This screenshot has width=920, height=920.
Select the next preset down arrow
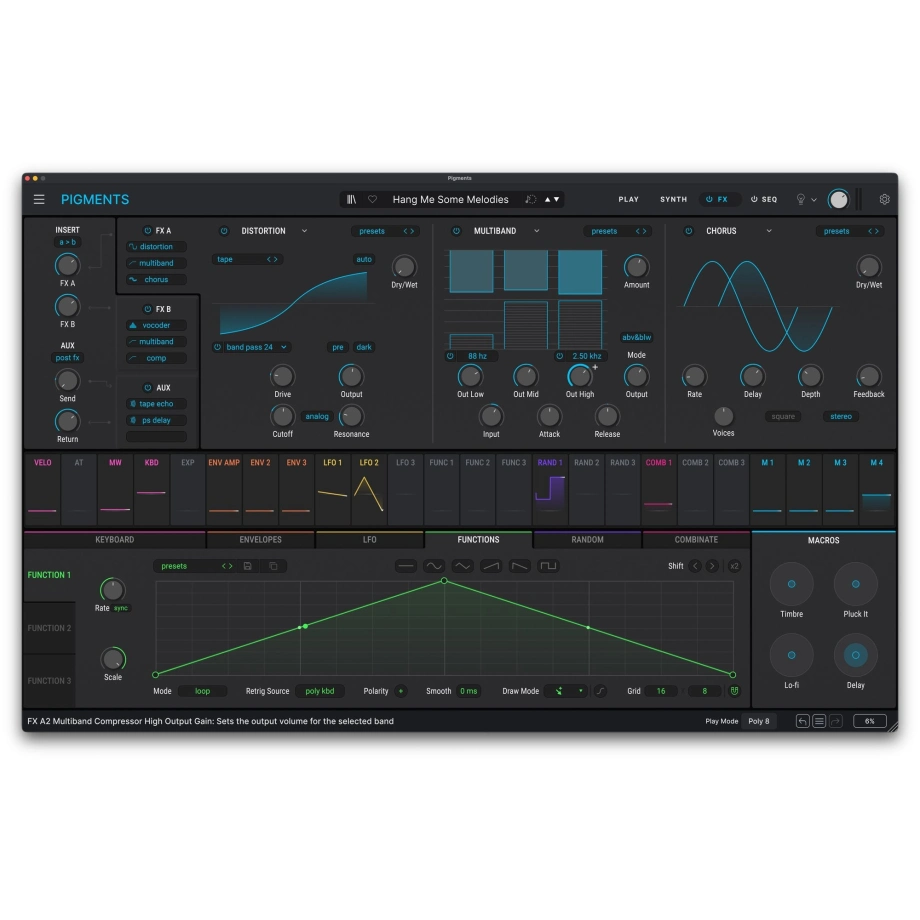click(557, 199)
